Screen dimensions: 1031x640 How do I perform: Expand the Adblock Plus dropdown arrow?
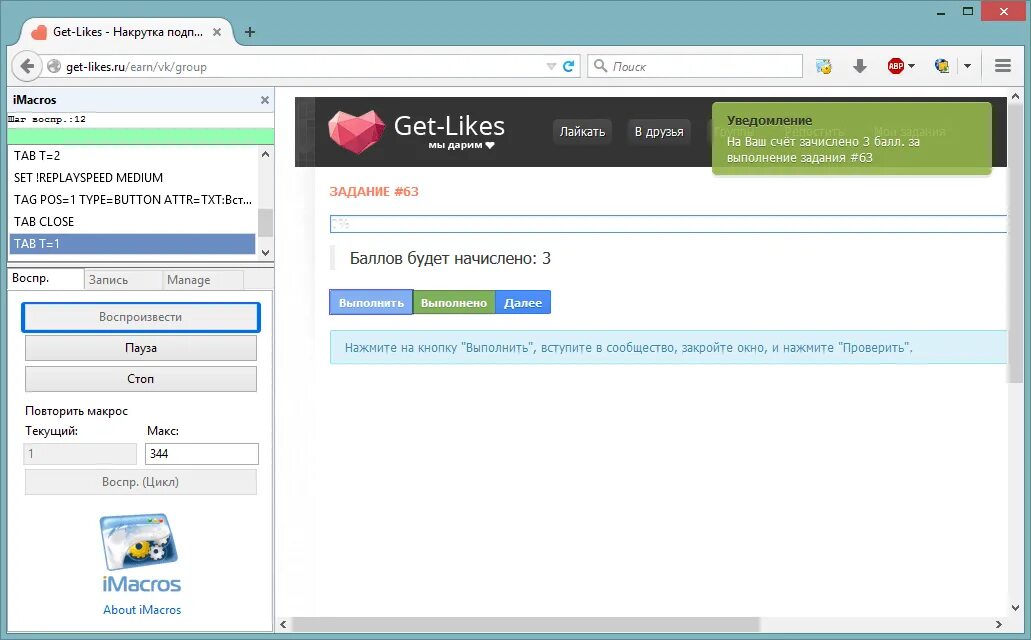pos(911,66)
